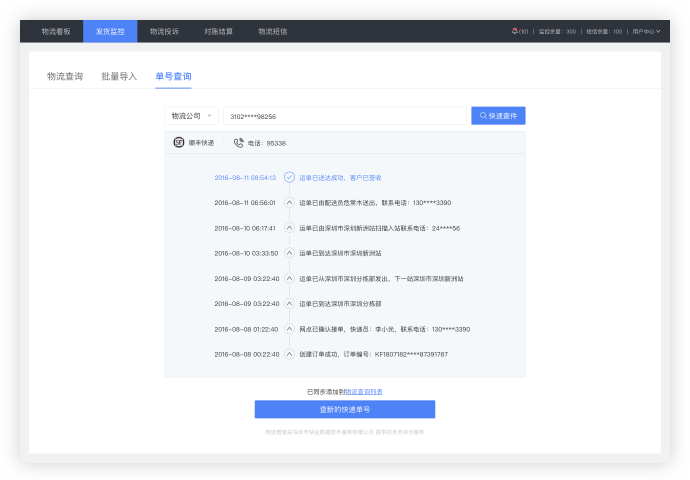690x480 pixels.
Task: Click the notification bell icon in header
Action: pos(515,31)
